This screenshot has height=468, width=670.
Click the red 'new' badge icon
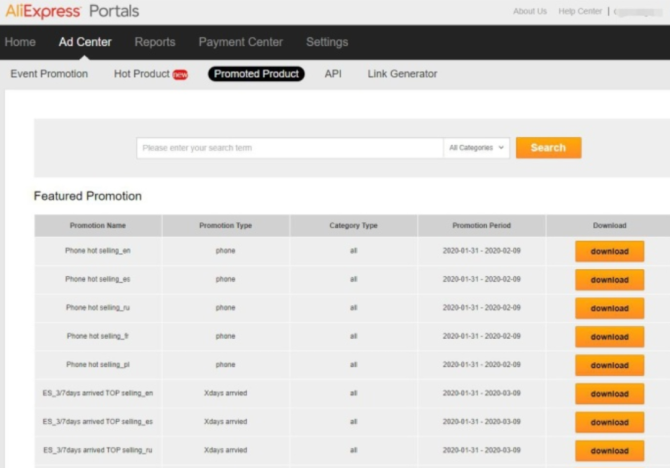[x=180, y=75]
